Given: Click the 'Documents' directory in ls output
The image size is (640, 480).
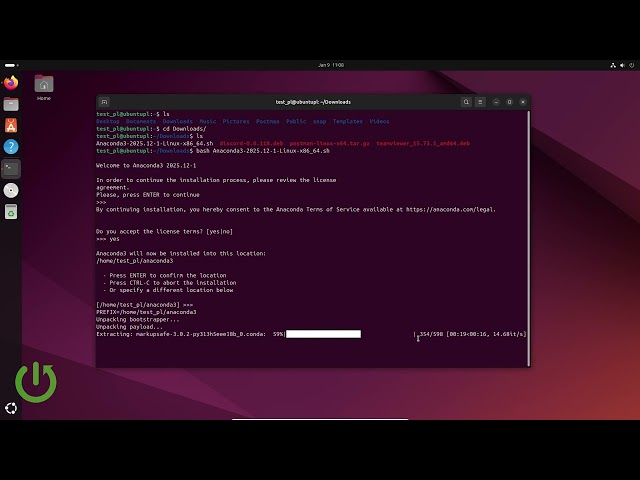Looking at the screenshot, I should click(141, 121).
